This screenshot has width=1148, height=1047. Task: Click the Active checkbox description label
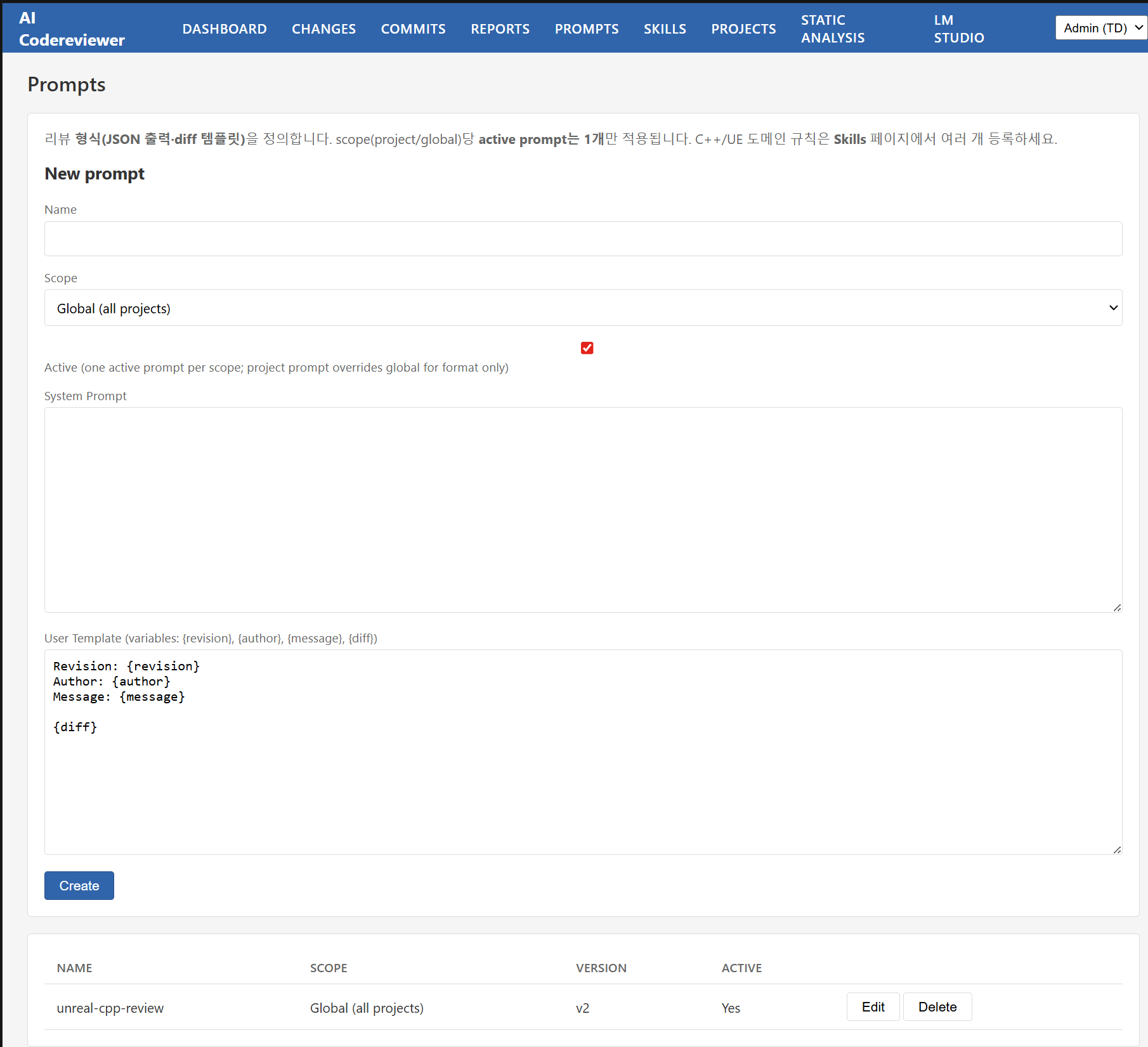pyautogui.click(x=277, y=367)
